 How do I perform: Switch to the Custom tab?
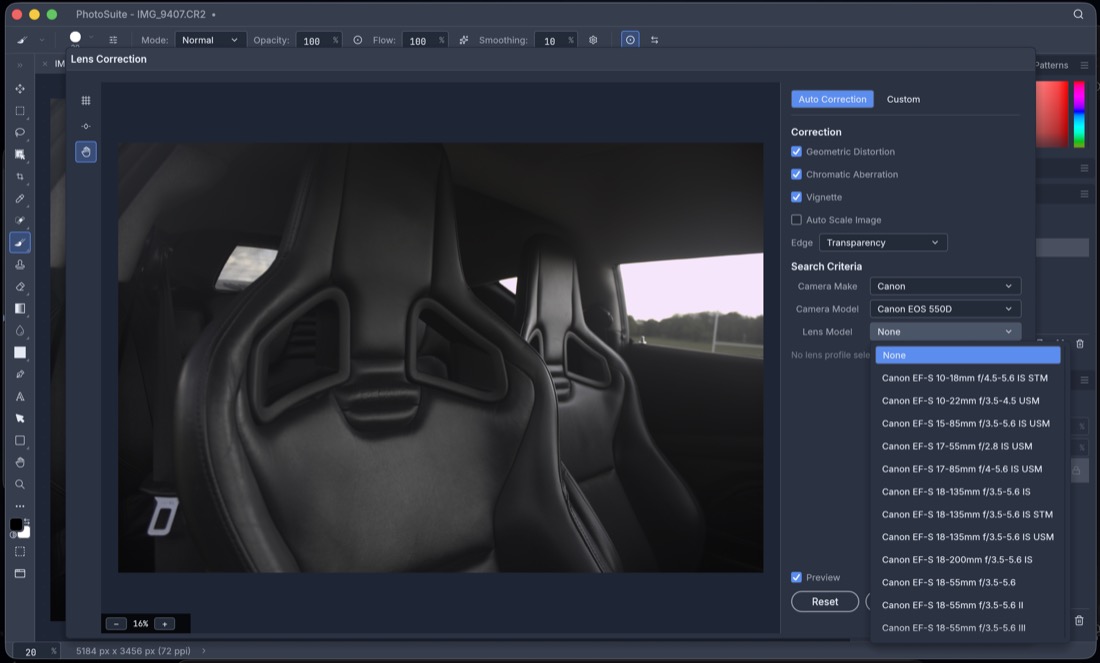(x=903, y=99)
